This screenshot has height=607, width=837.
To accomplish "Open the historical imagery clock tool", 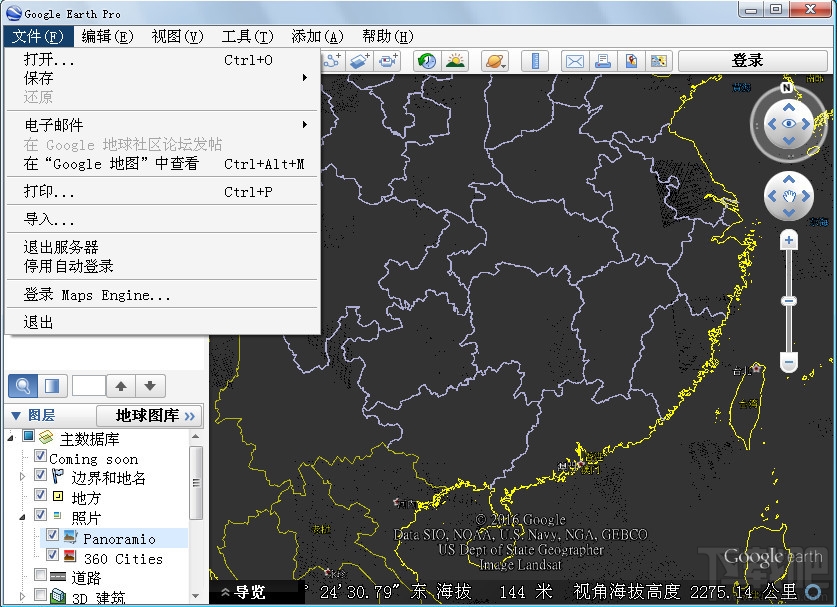I will [424, 60].
